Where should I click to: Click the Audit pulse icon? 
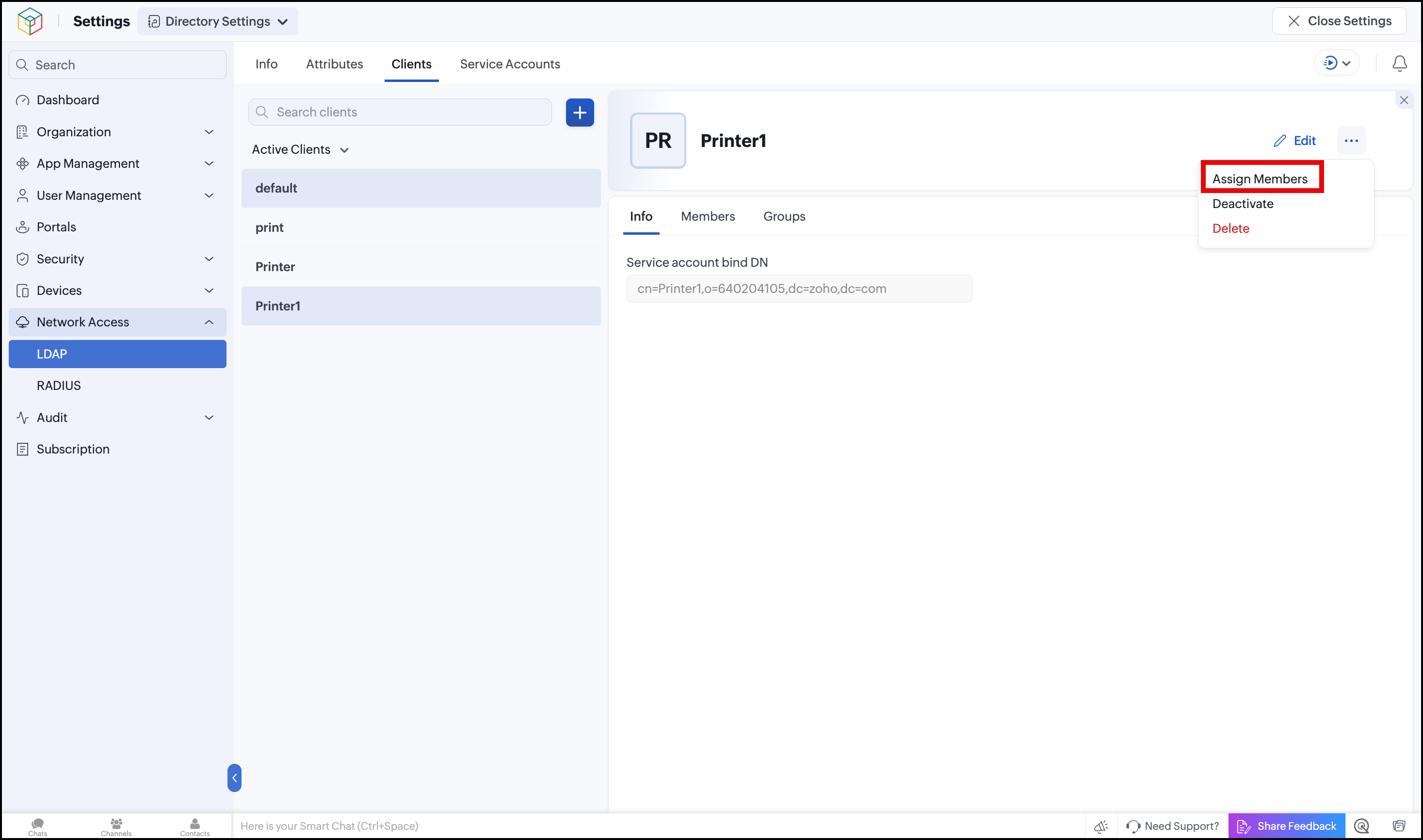23,418
